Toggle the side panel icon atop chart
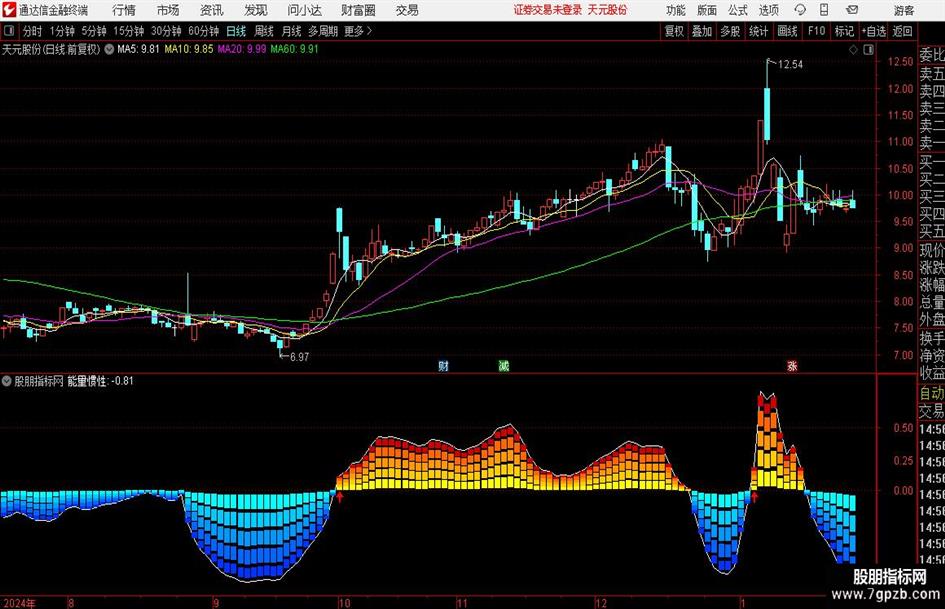 tap(868, 50)
